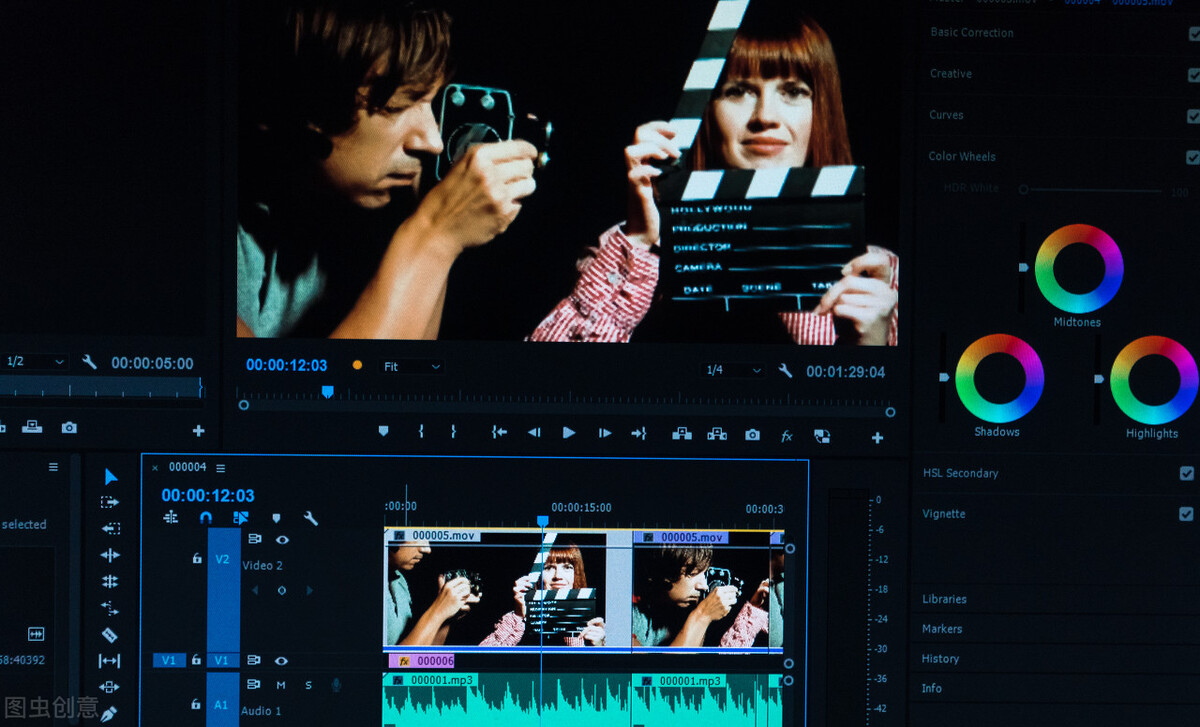Open the Markers panel tab

click(x=942, y=629)
